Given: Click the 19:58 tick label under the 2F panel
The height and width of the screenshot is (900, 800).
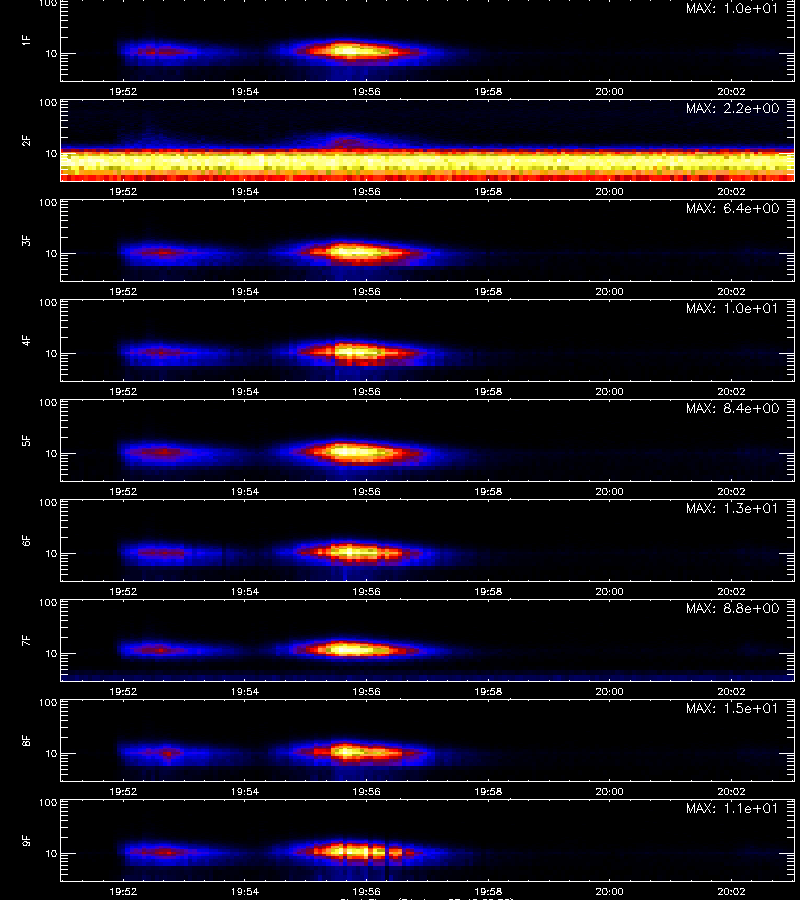Looking at the screenshot, I should point(488,192).
